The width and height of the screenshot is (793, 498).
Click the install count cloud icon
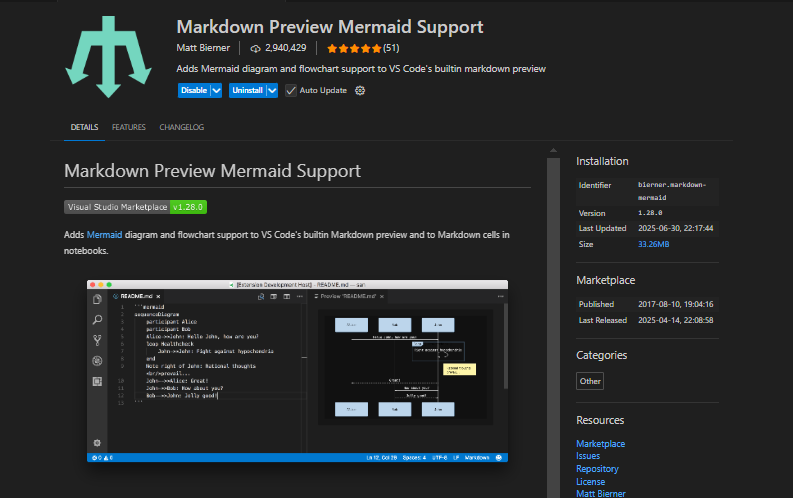[x=255, y=49]
